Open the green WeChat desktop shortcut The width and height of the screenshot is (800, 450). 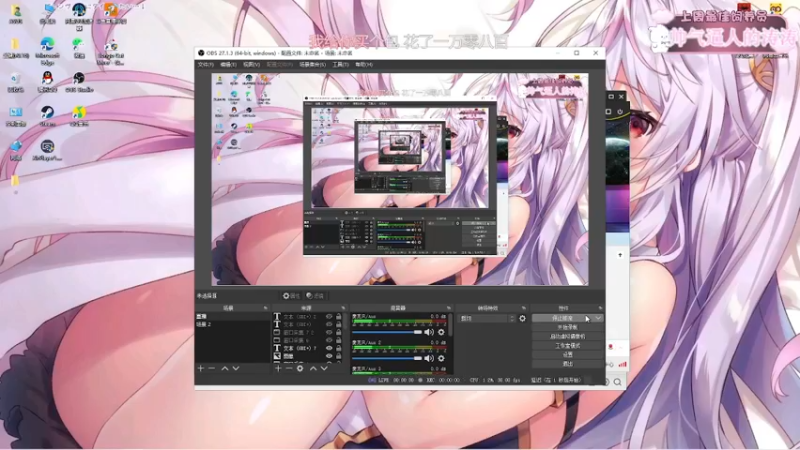click(79, 48)
